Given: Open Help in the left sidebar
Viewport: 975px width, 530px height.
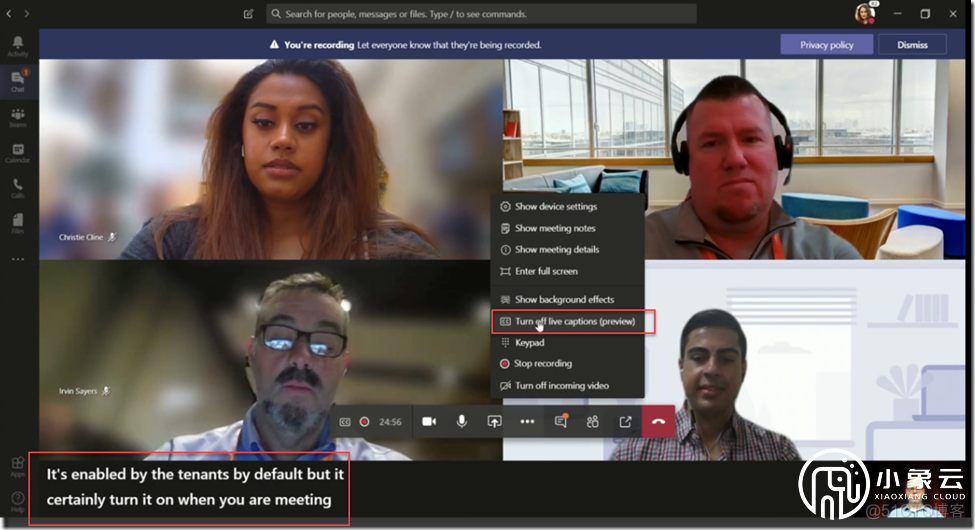Looking at the screenshot, I should 17,501.
